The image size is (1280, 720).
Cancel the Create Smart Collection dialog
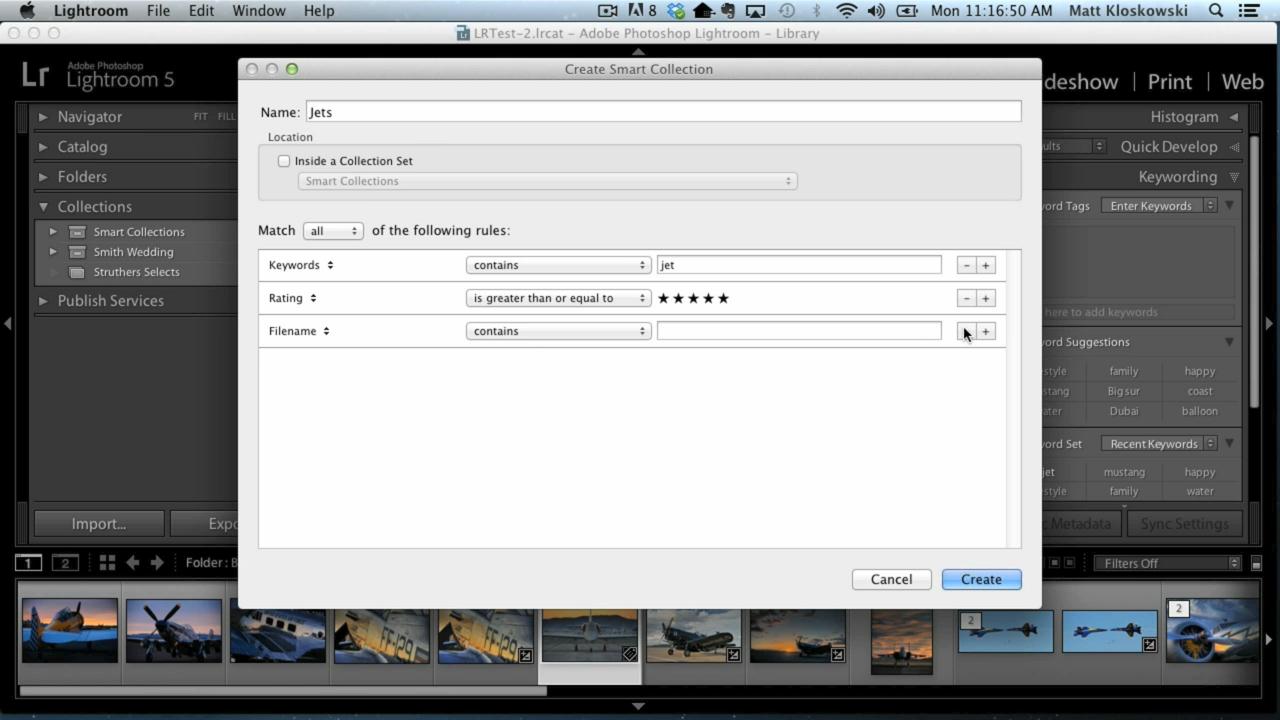(891, 579)
